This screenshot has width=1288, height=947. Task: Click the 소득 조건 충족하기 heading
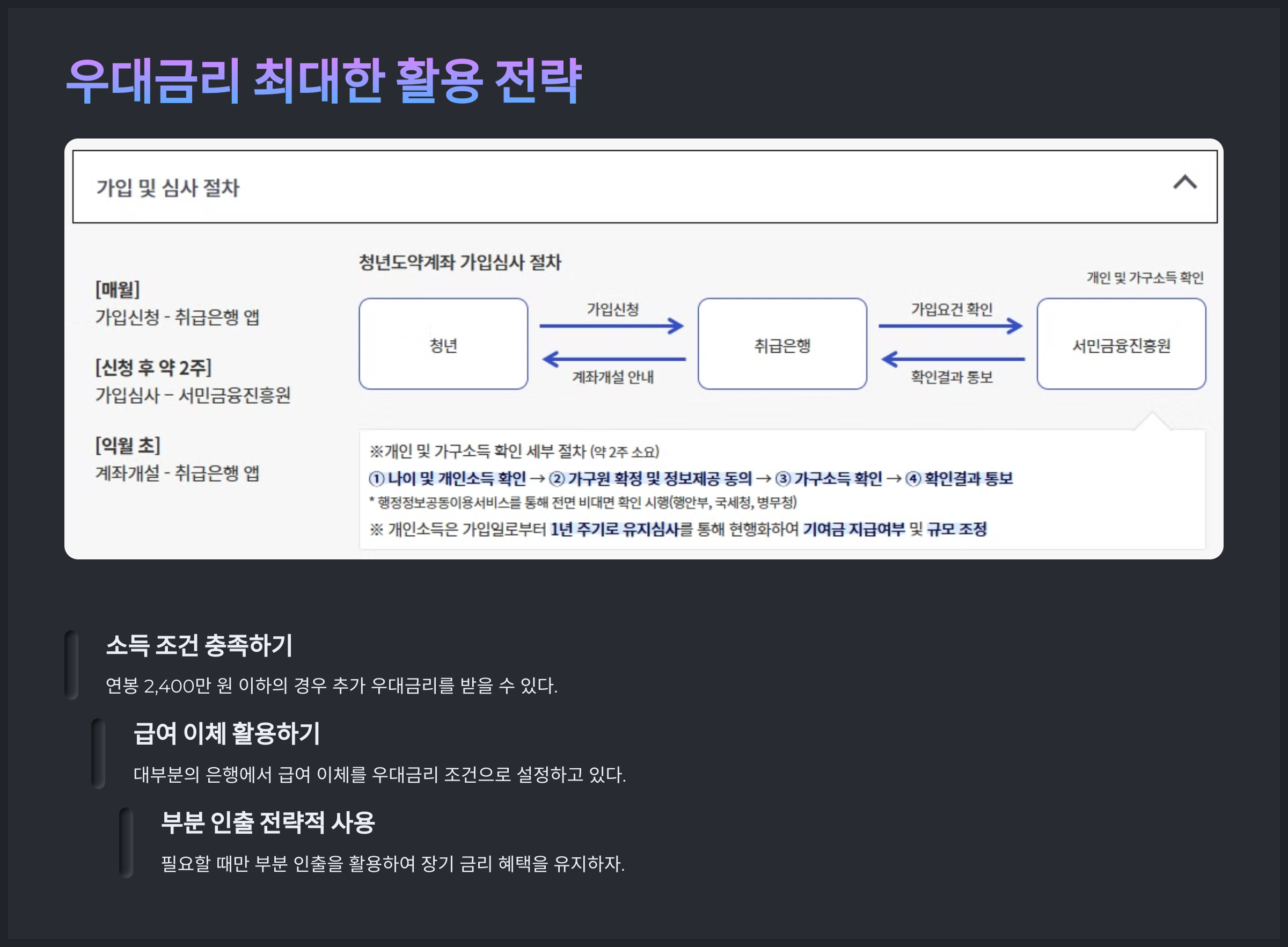(x=200, y=645)
